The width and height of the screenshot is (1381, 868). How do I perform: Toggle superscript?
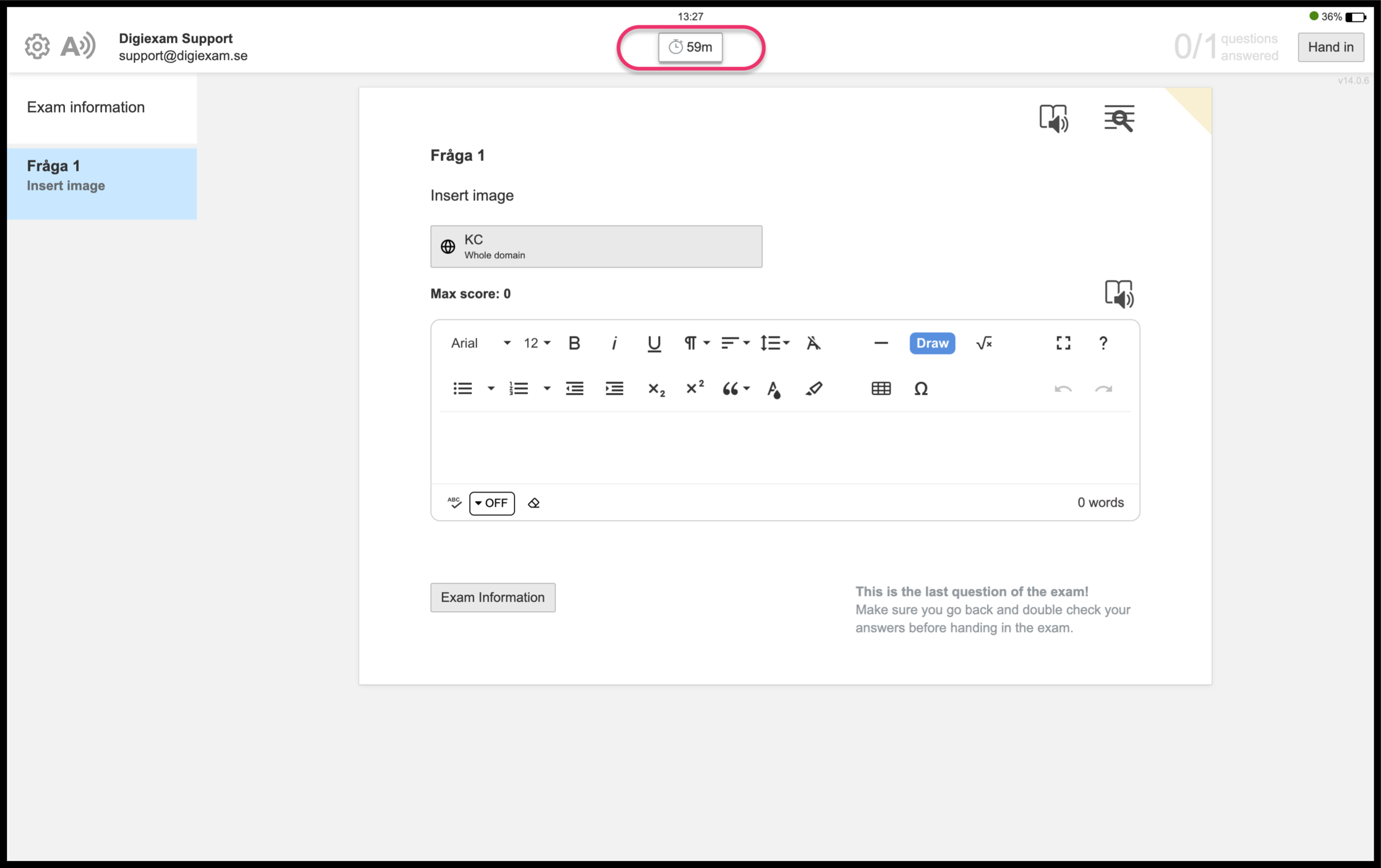coord(694,388)
